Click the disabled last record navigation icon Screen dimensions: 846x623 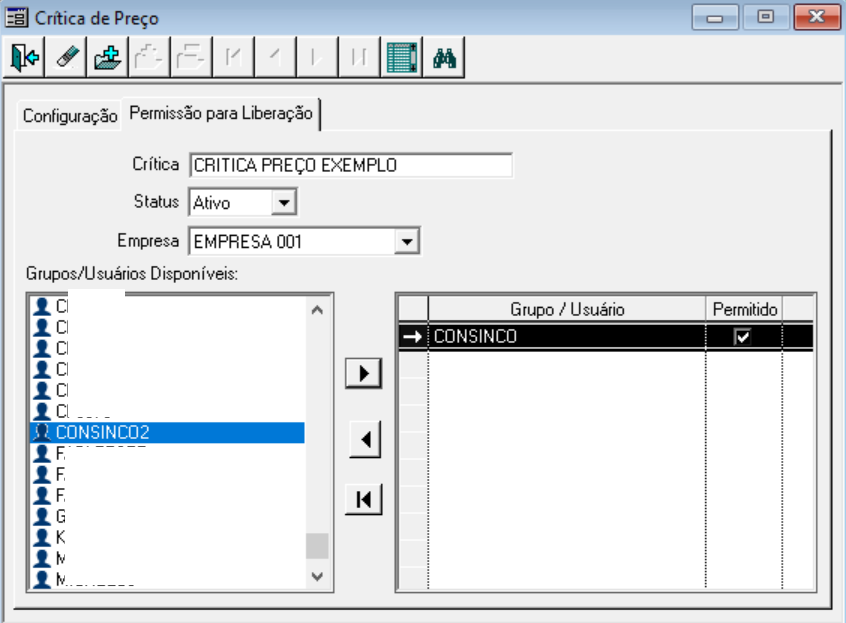point(360,57)
